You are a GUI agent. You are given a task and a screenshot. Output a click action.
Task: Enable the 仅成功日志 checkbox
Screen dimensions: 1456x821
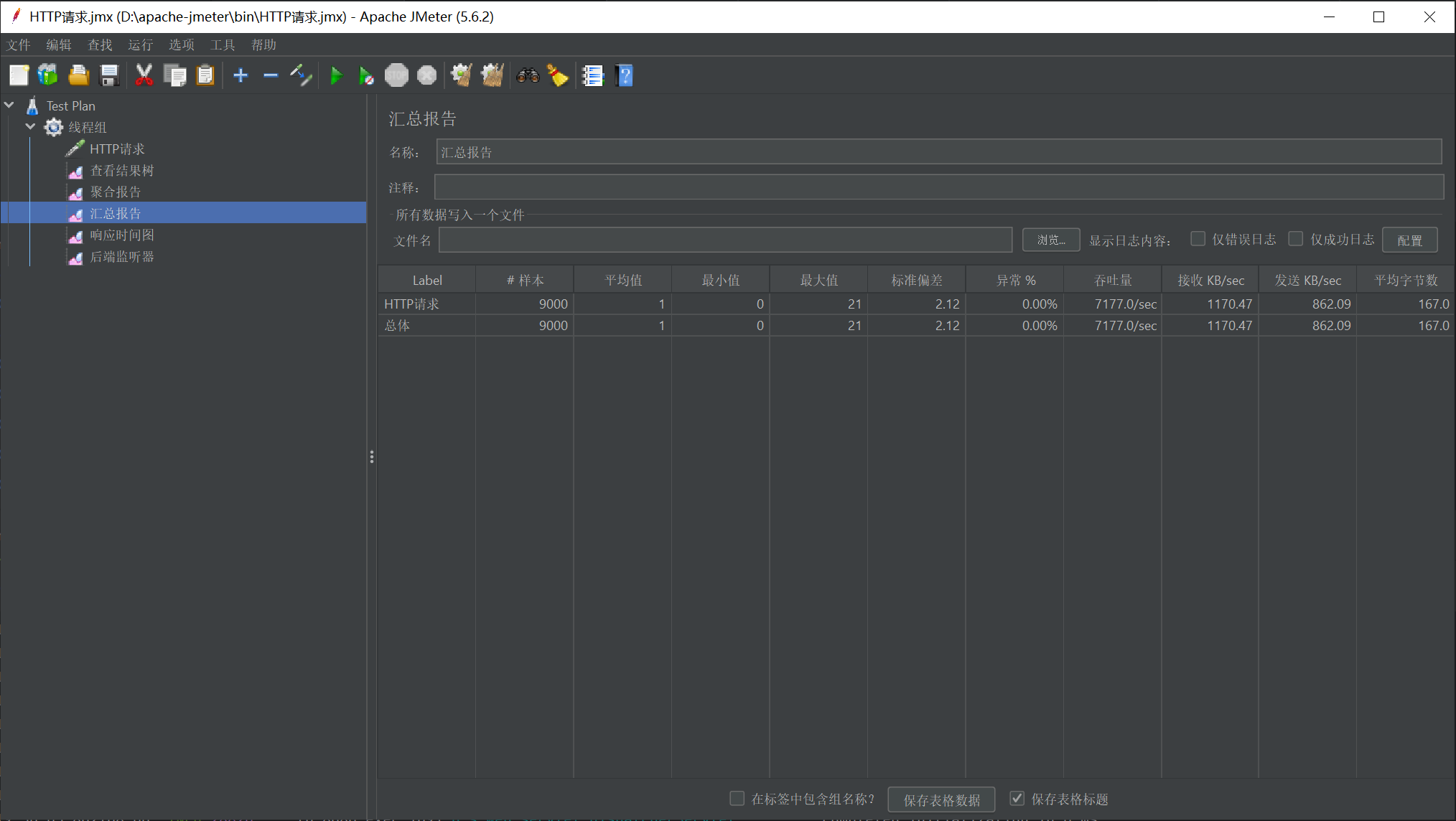[1296, 239]
